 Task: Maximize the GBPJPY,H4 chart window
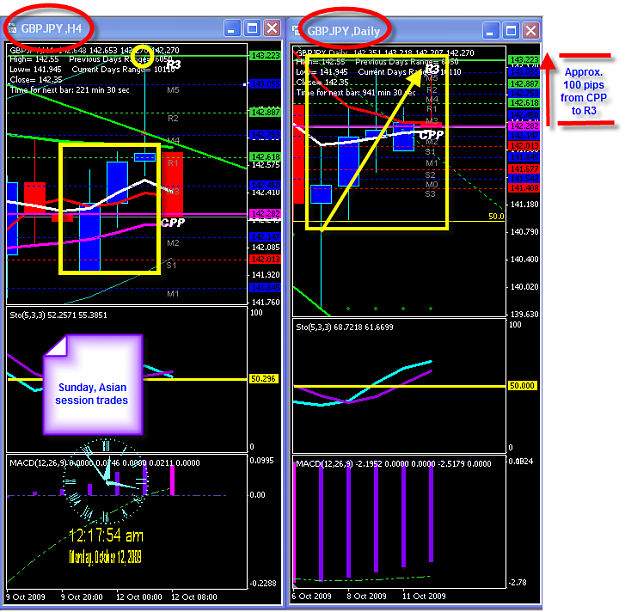pyautogui.click(x=252, y=28)
